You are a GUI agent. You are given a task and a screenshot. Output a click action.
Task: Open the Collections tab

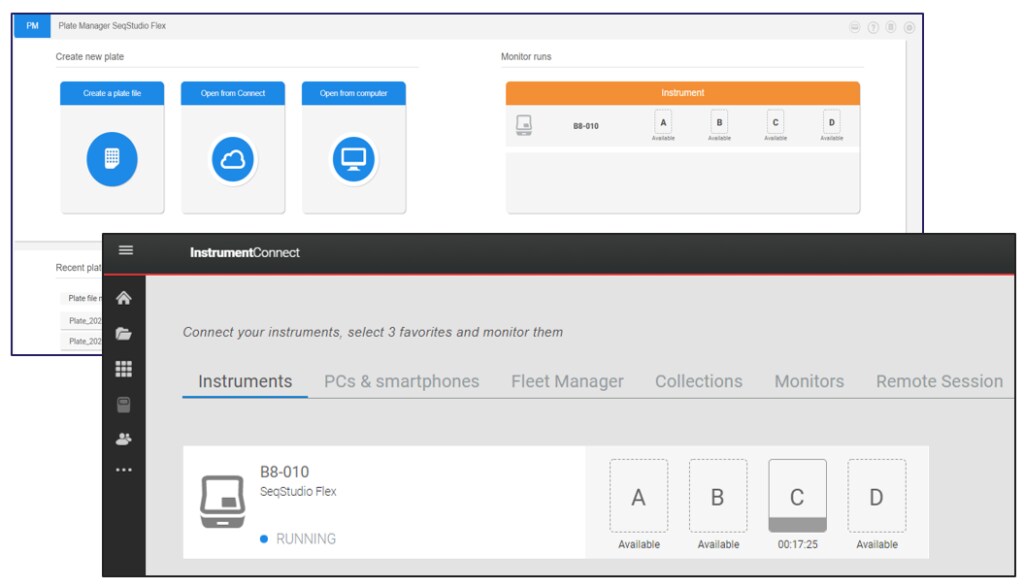(x=699, y=382)
